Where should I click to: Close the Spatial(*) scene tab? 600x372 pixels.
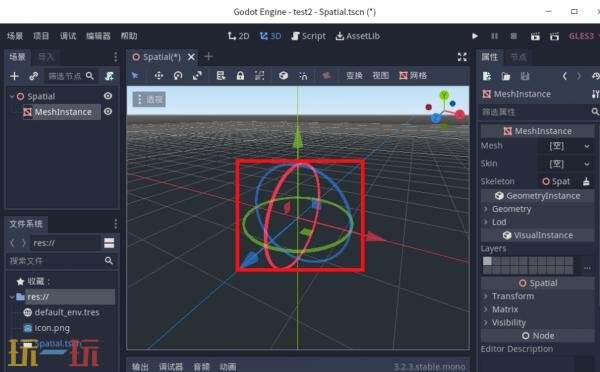click(x=191, y=57)
